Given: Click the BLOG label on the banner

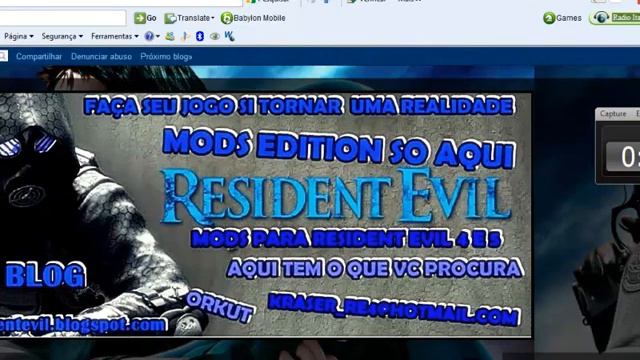Looking at the screenshot, I should (x=45, y=276).
